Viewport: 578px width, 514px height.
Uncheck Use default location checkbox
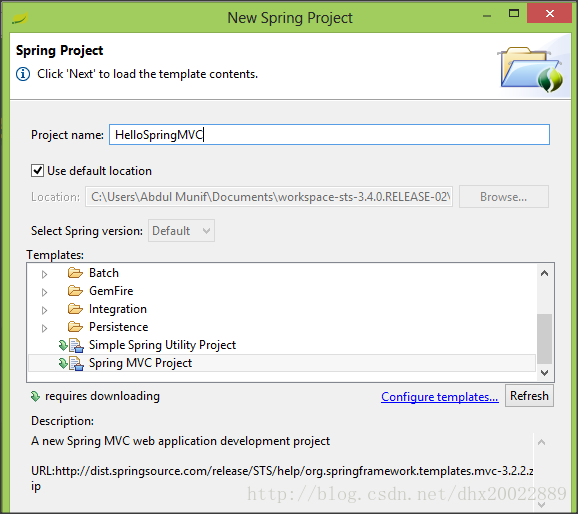click(x=37, y=171)
